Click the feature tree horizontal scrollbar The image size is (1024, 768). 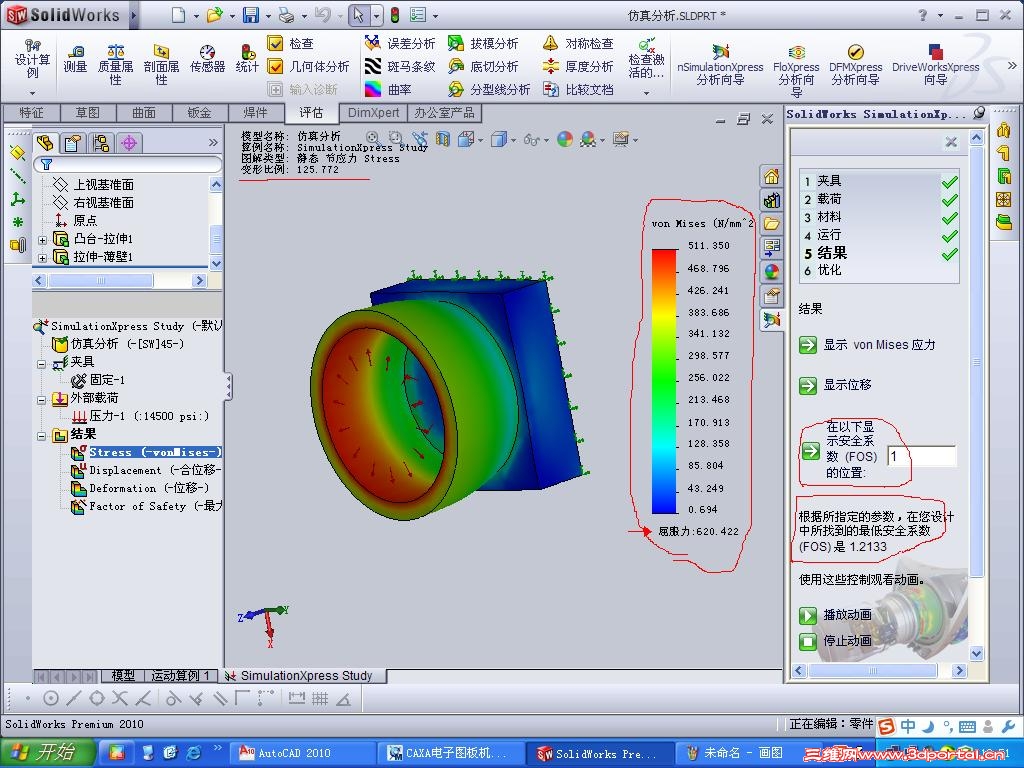click(x=101, y=280)
